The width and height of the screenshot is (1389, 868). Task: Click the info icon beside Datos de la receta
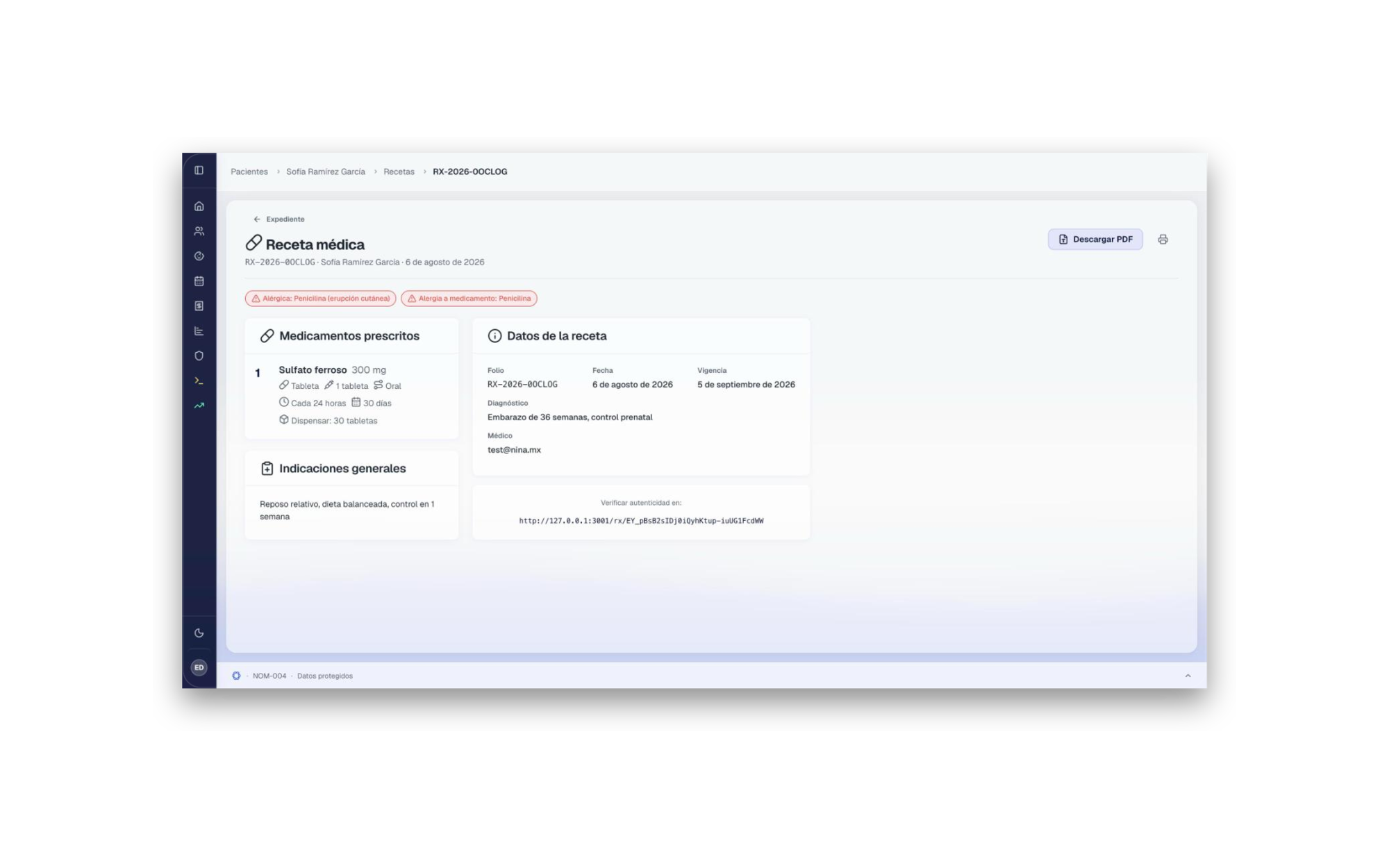click(494, 336)
